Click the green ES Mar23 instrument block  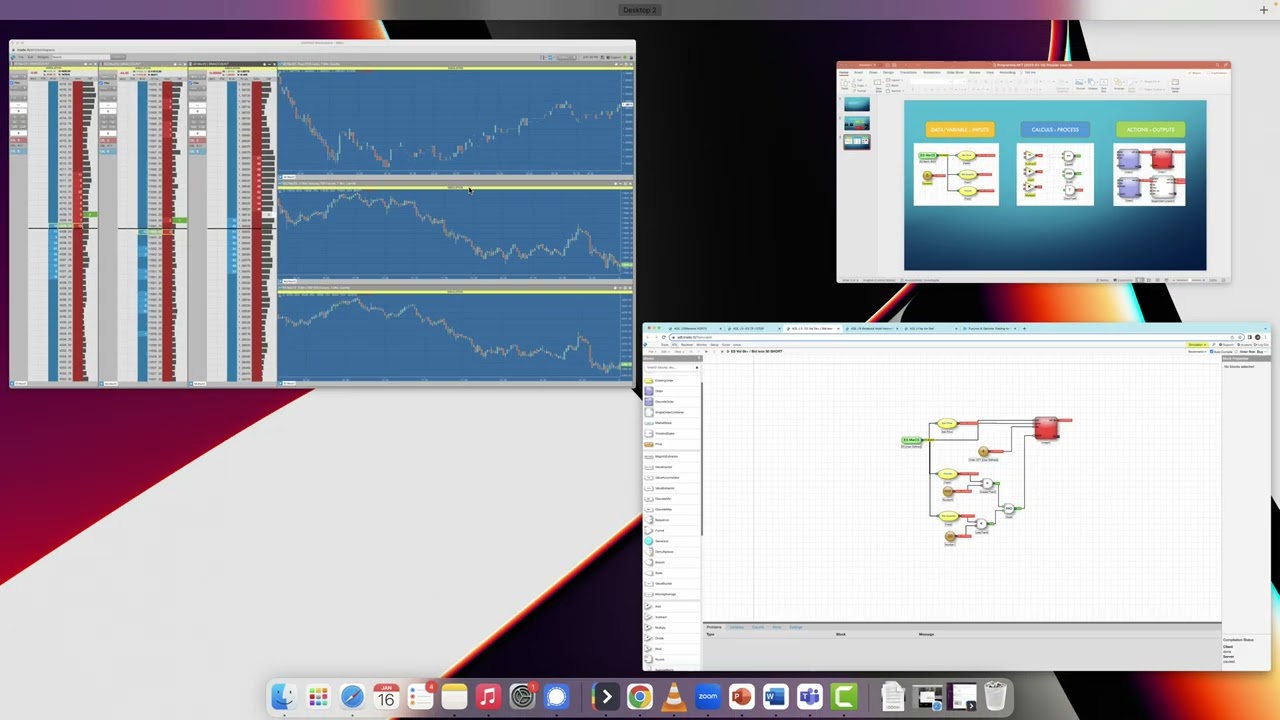point(912,440)
